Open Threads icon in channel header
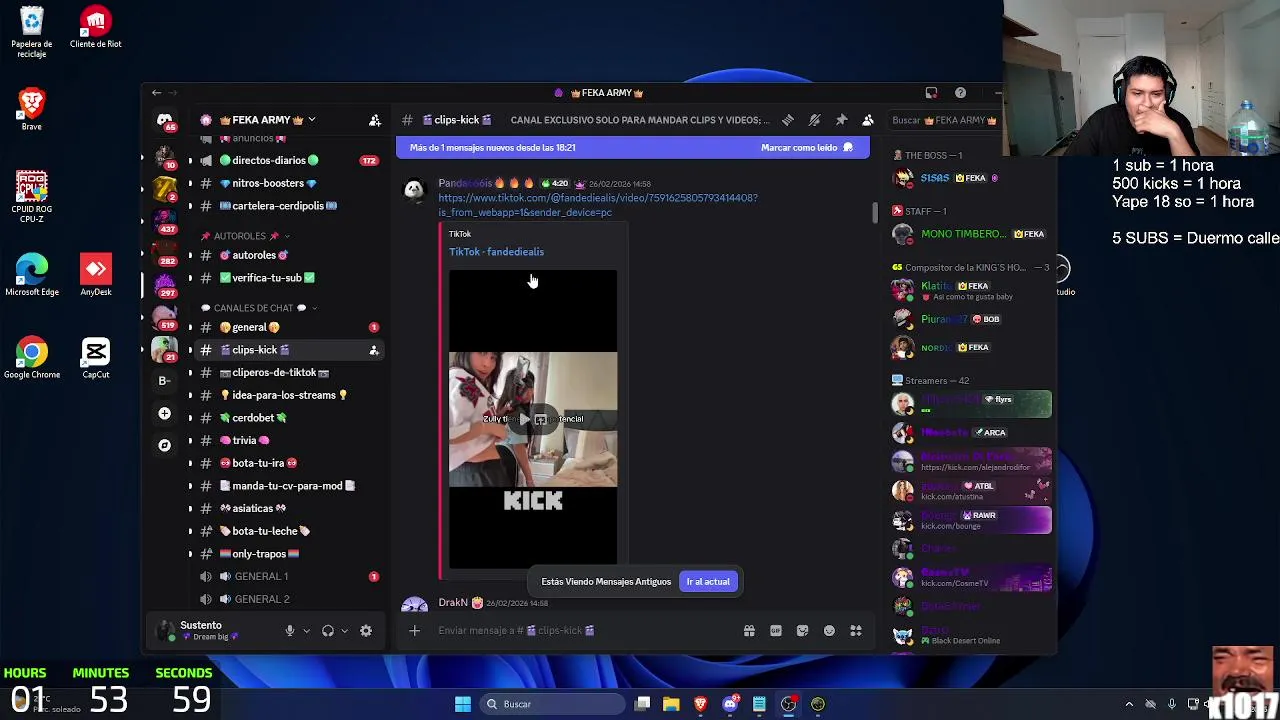The height and width of the screenshot is (720, 1280). pos(788,120)
